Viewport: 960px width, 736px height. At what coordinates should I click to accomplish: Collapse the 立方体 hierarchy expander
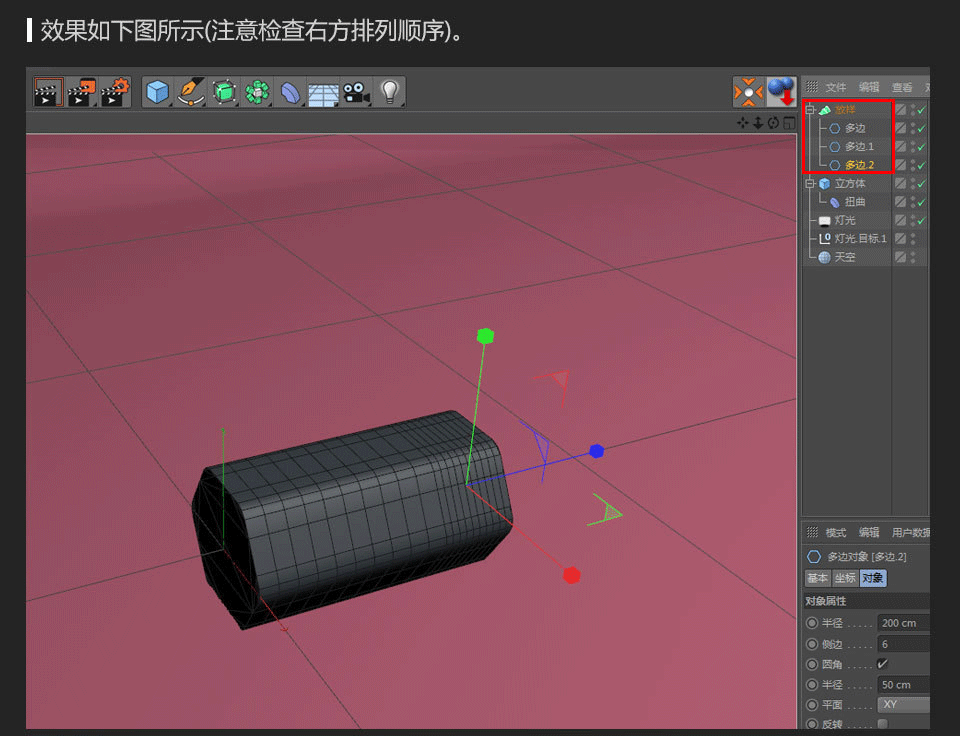(x=810, y=184)
